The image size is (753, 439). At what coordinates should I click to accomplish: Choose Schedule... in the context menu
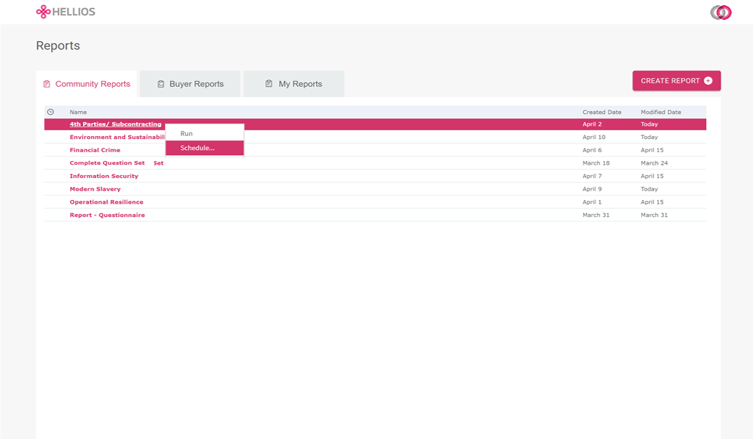pyautogui.click(x=197, y=148)
